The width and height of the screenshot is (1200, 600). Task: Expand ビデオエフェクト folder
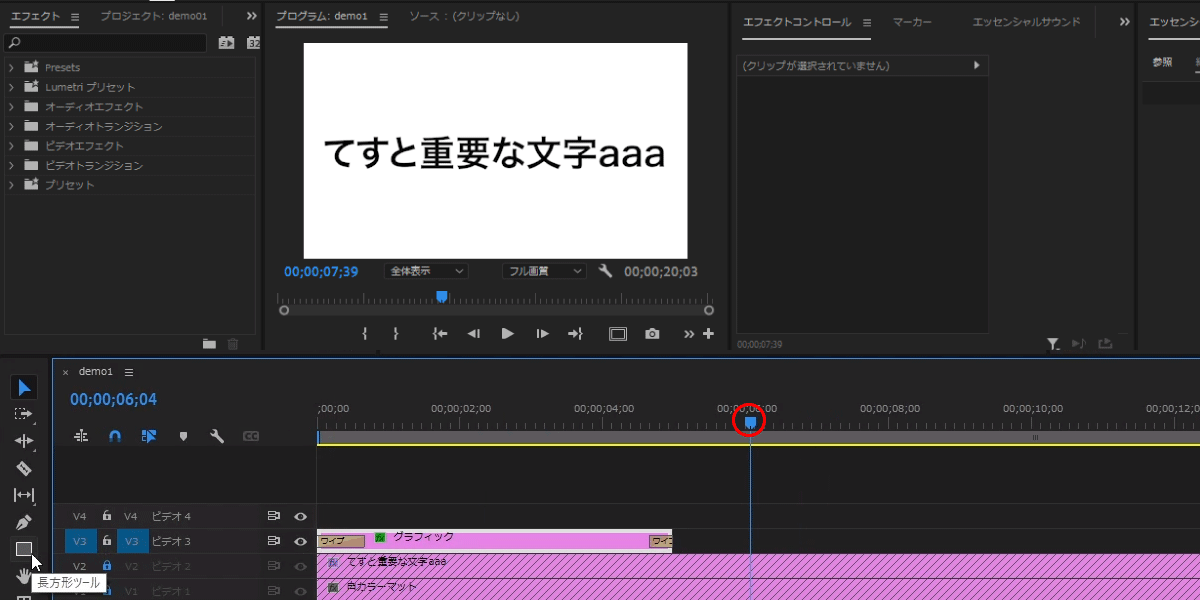click(11, 146)
